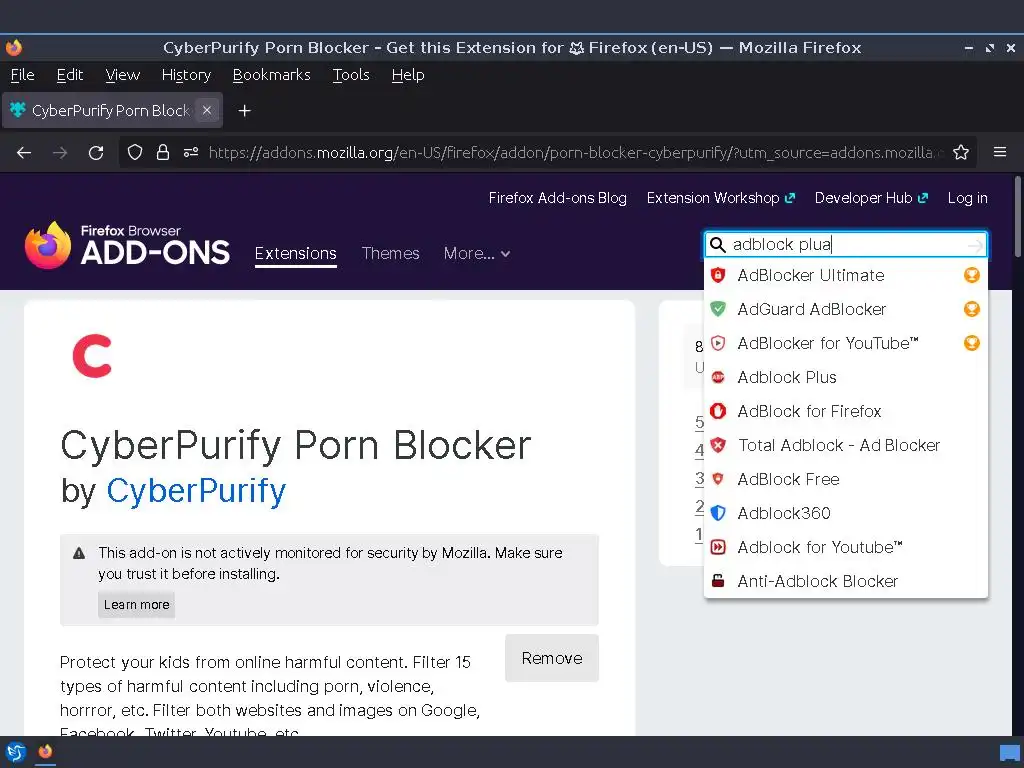Image resolution: width=1024 pixels, height=768 pixels.
Task: Open the File menu
Action: point(22,75)
